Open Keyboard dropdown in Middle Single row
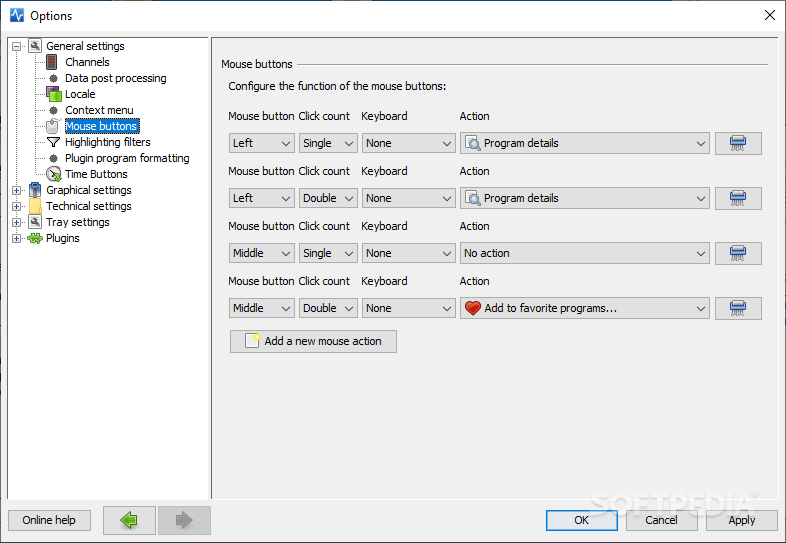 tap(409, 253)
